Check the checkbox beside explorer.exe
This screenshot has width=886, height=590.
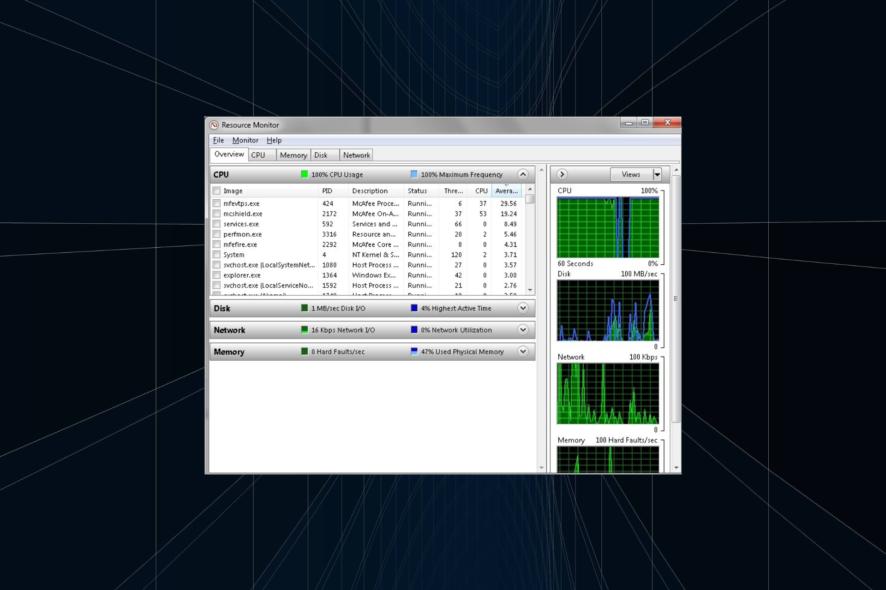[x=217, y=274]
